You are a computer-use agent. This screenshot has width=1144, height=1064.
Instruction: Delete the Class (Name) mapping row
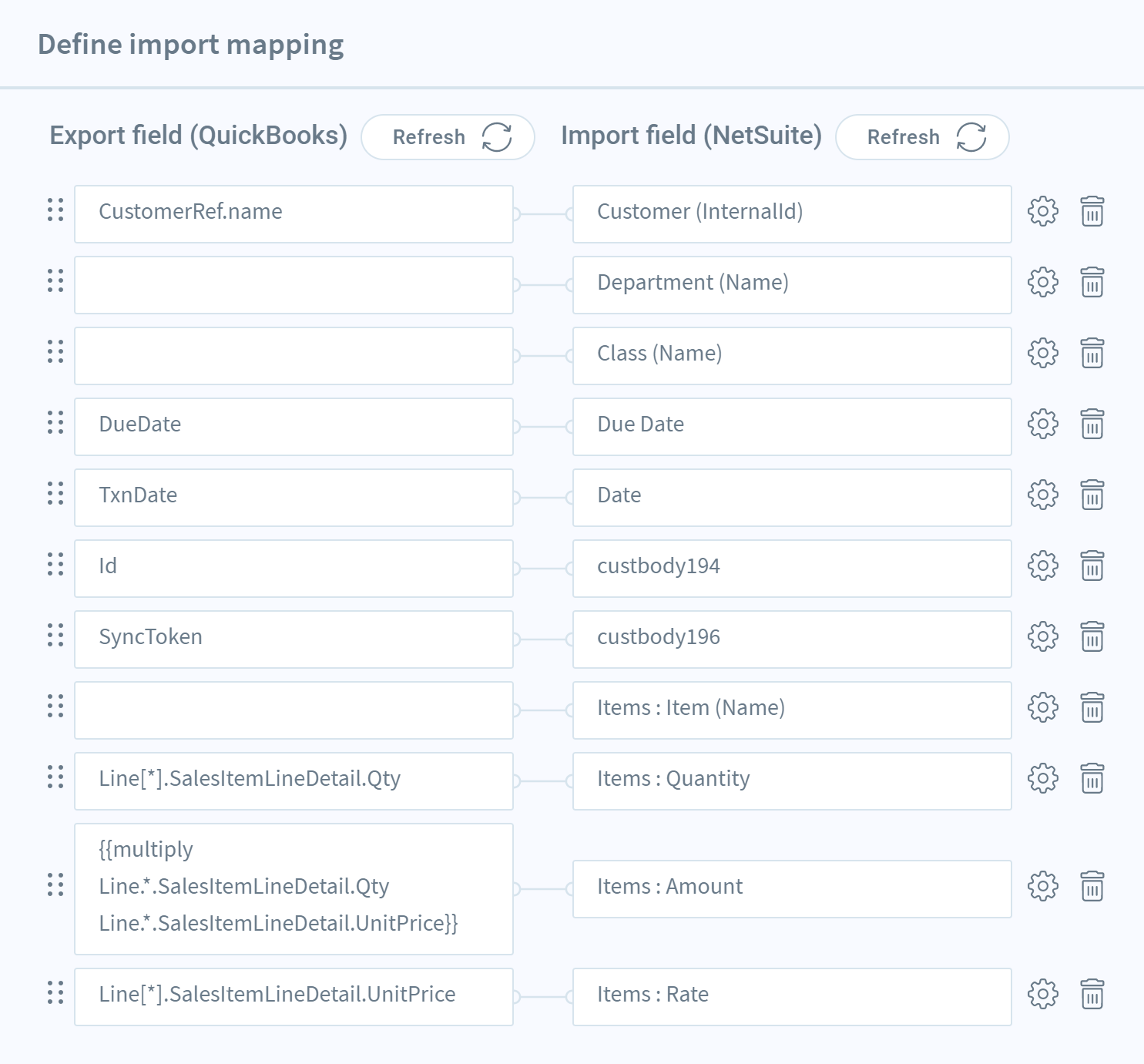tap(1092, 353)
